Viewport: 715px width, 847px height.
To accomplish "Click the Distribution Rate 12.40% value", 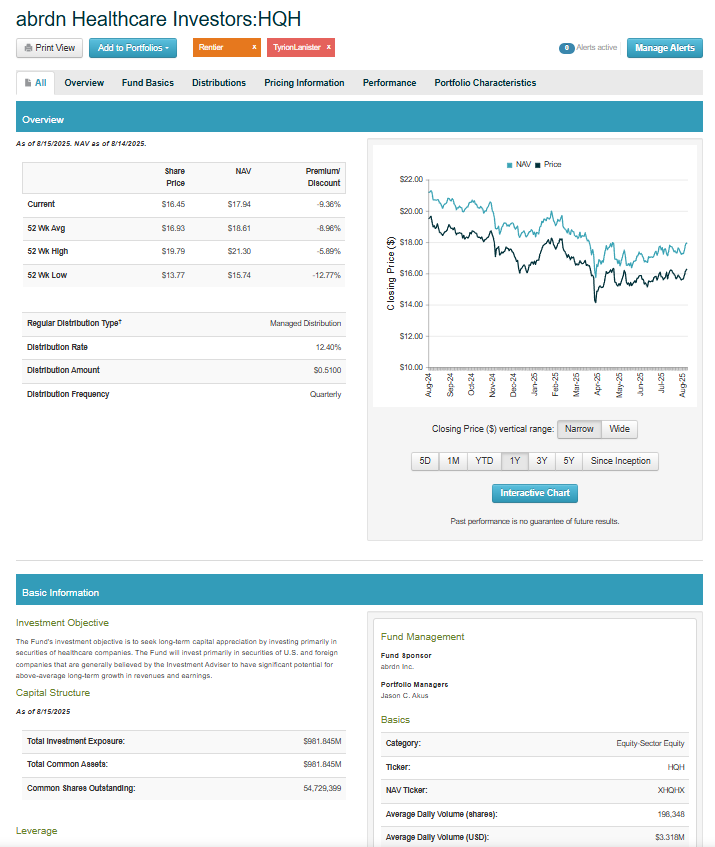I will click(x=328, y=347).
